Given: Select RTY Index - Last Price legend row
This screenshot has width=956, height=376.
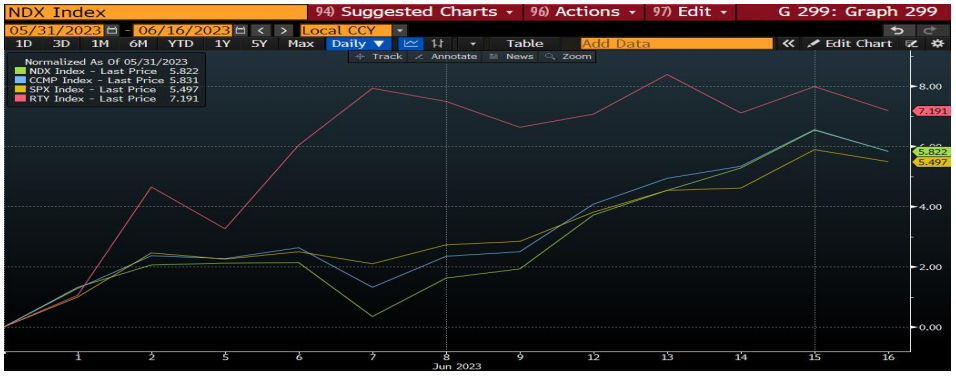Looking at the screenshot, I should point(107,99).
